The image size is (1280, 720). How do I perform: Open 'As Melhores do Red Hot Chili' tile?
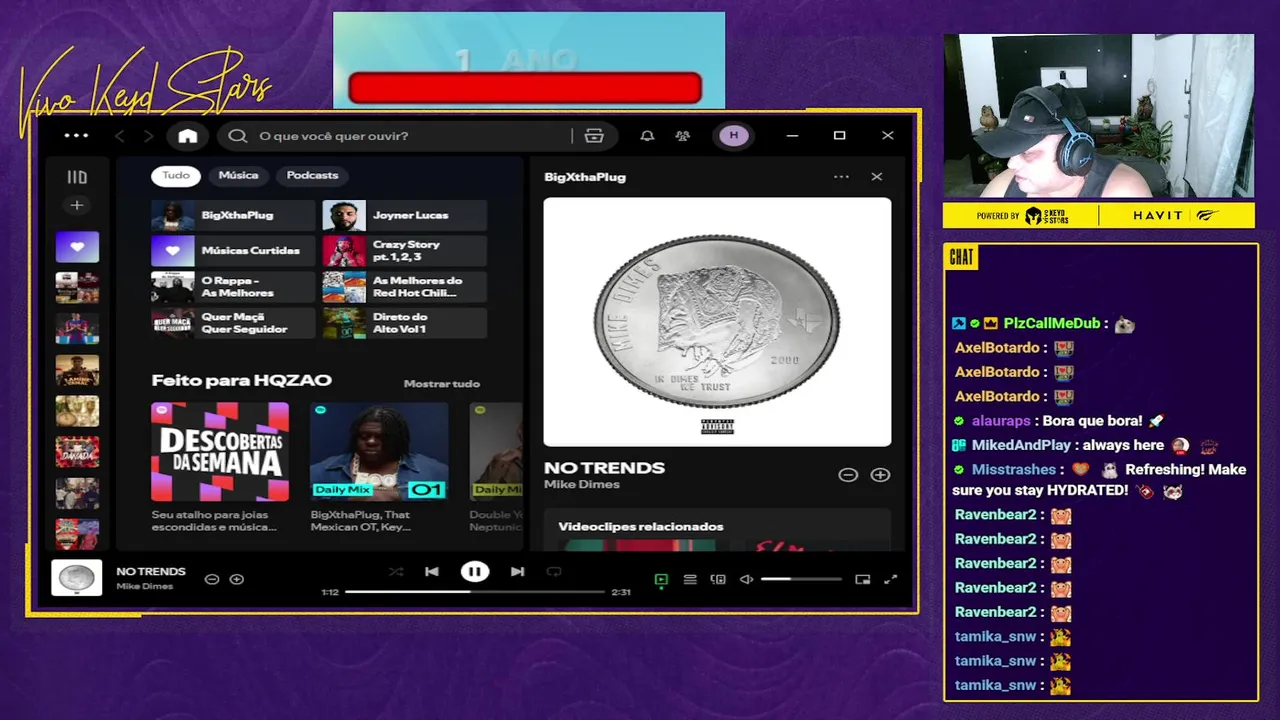[404, 287]
